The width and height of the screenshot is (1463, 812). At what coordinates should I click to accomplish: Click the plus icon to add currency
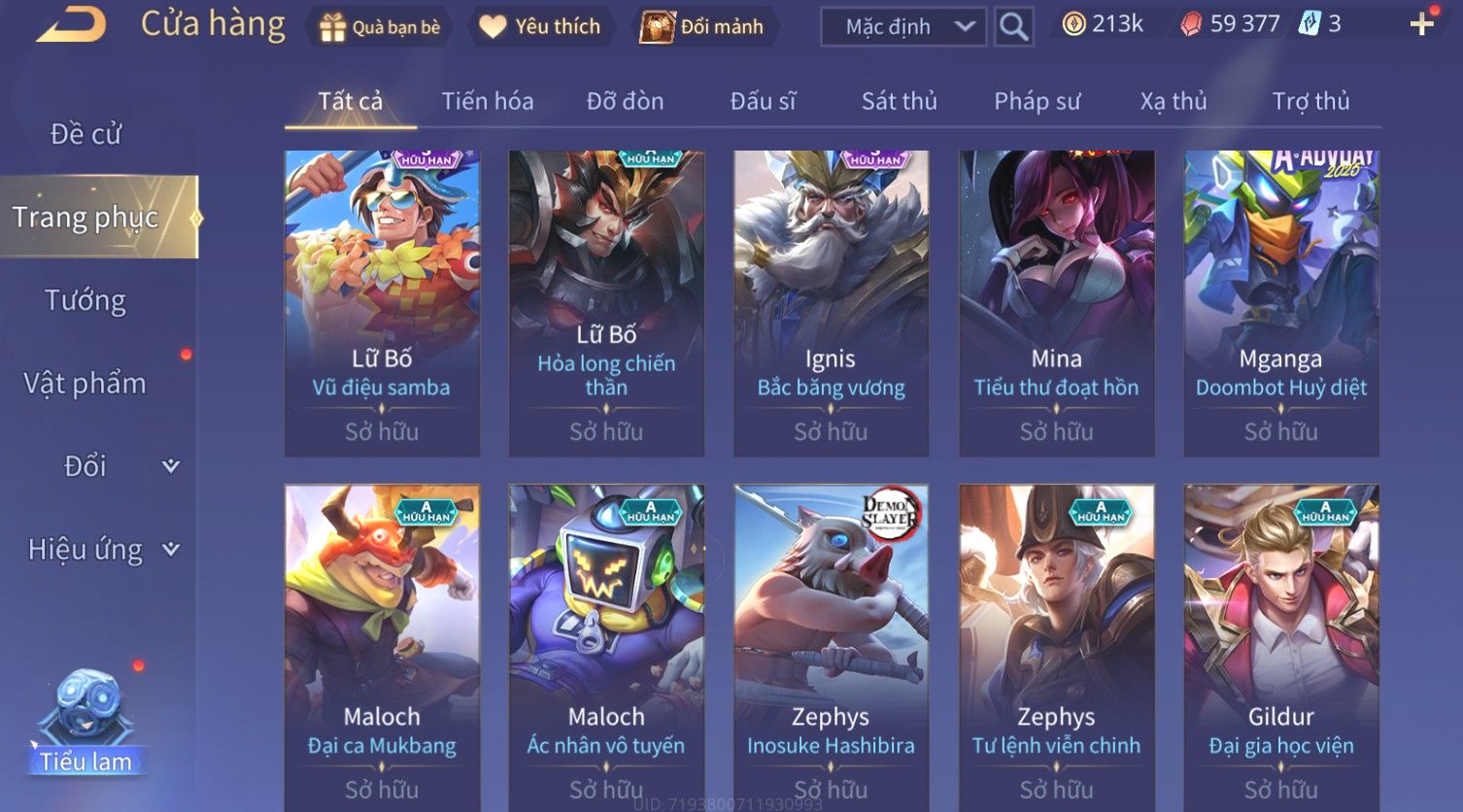(x=1421, y=24)
